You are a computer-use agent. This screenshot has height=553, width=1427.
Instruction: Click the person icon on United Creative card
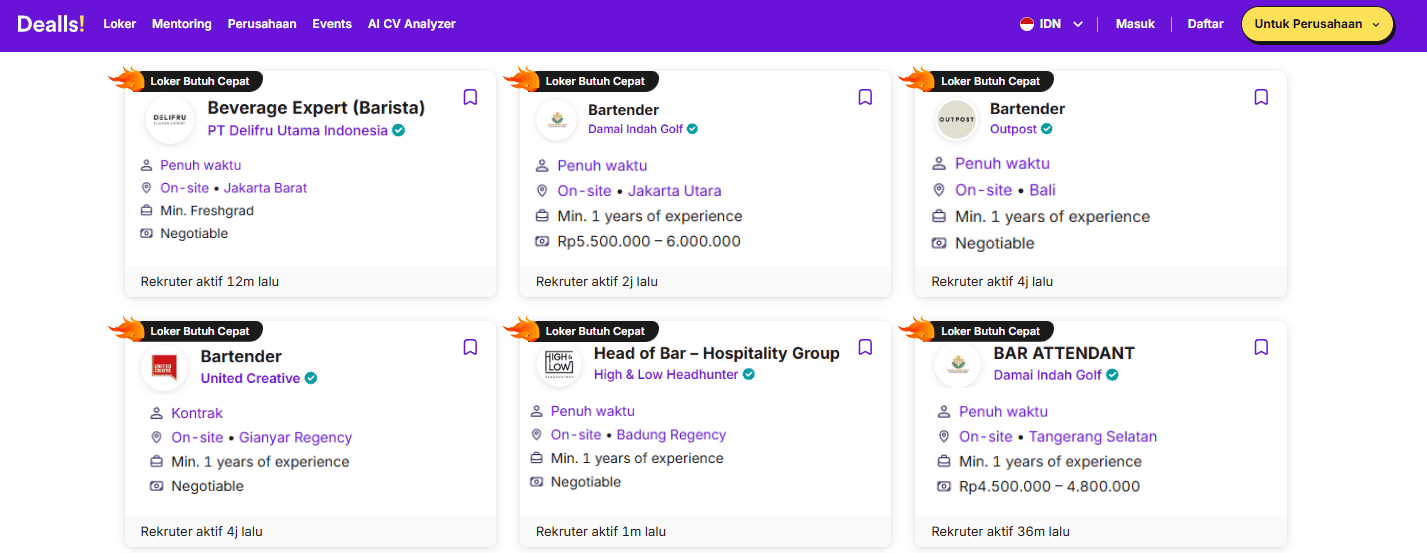click(156, 413)
